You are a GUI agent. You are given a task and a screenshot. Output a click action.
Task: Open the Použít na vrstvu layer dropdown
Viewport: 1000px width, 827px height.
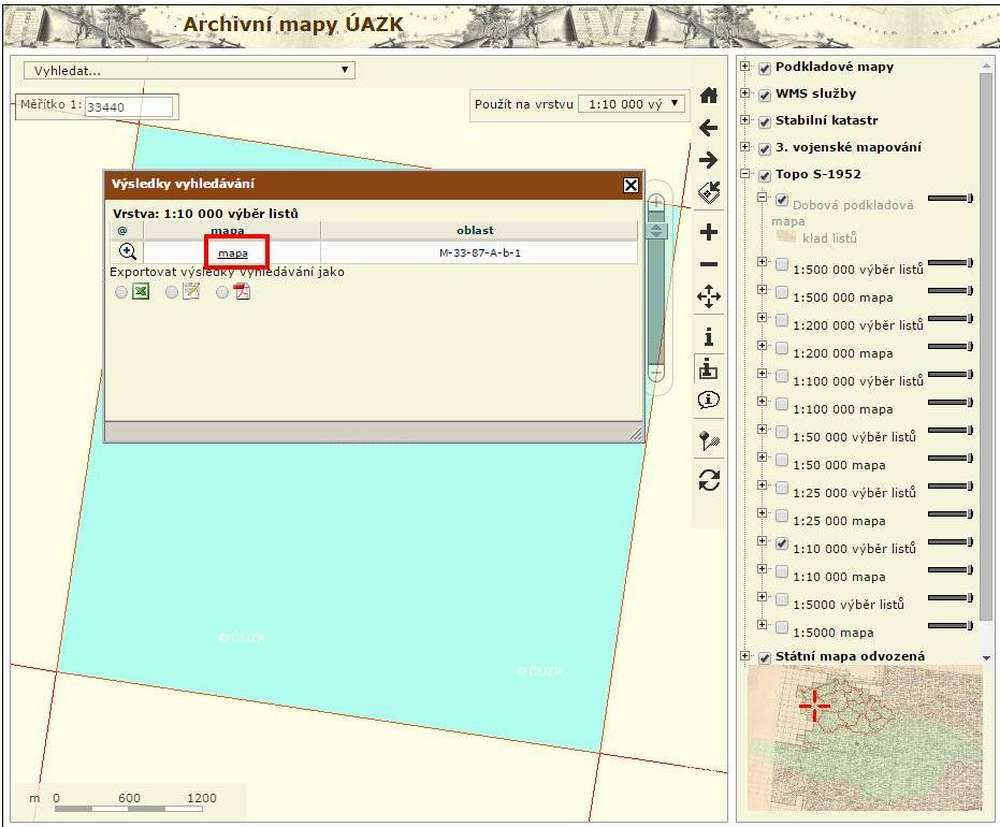(x=633, y=103)
